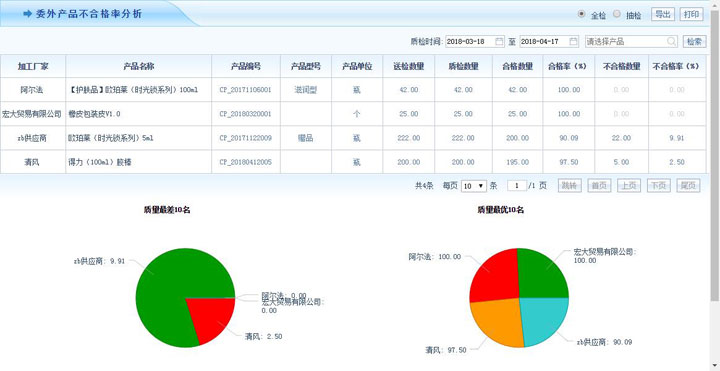Click product name 【护肤品】歐珀莱 100ml

pos(133,90)
